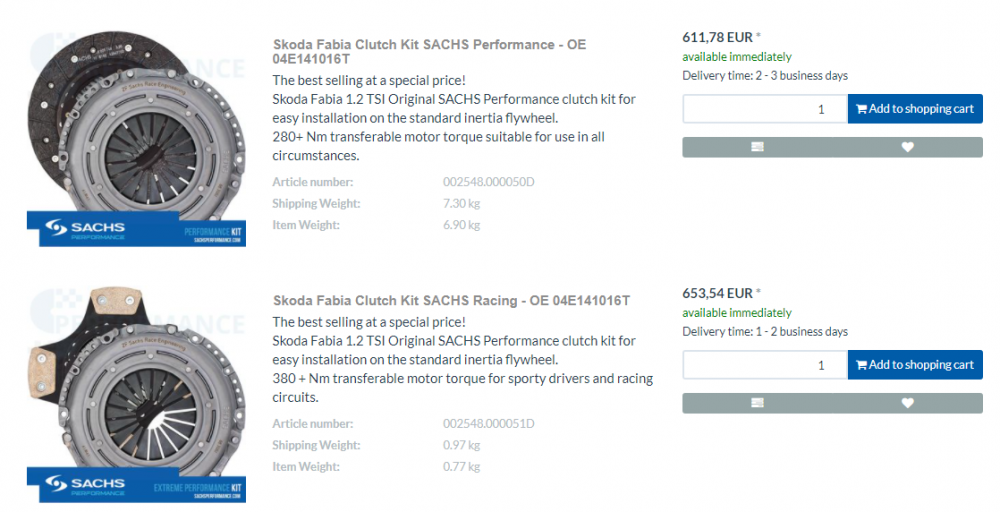Click compare list icon for SACHS Performance kit
Image resolution: width=1000 pixels, height=512 pixels.
coord(757,147)
